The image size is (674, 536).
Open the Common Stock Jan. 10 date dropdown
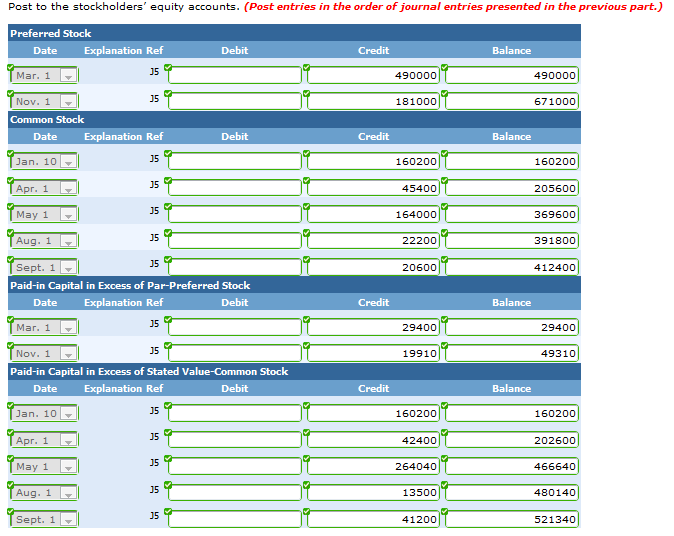43,162
